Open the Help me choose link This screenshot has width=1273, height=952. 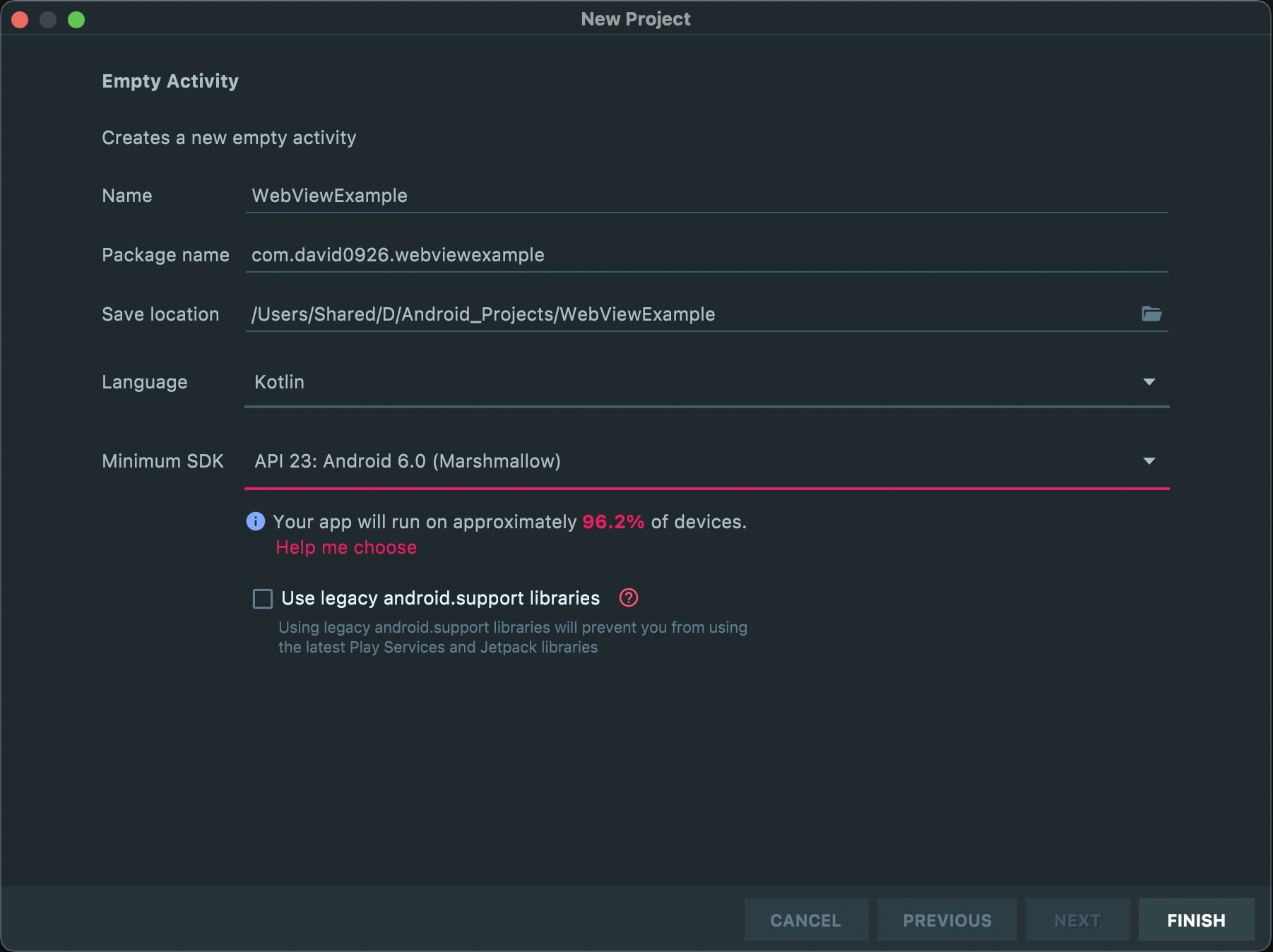[x=346, y=547]
